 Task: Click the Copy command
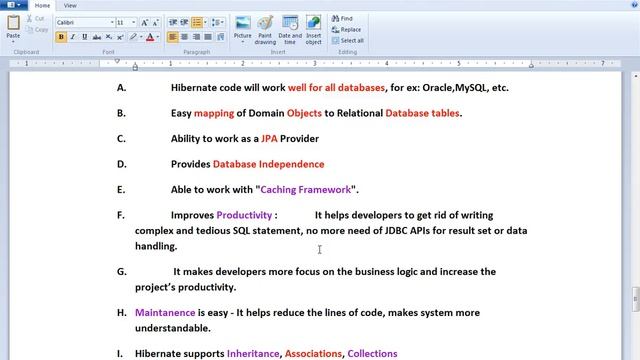click(x=36, y=29)
